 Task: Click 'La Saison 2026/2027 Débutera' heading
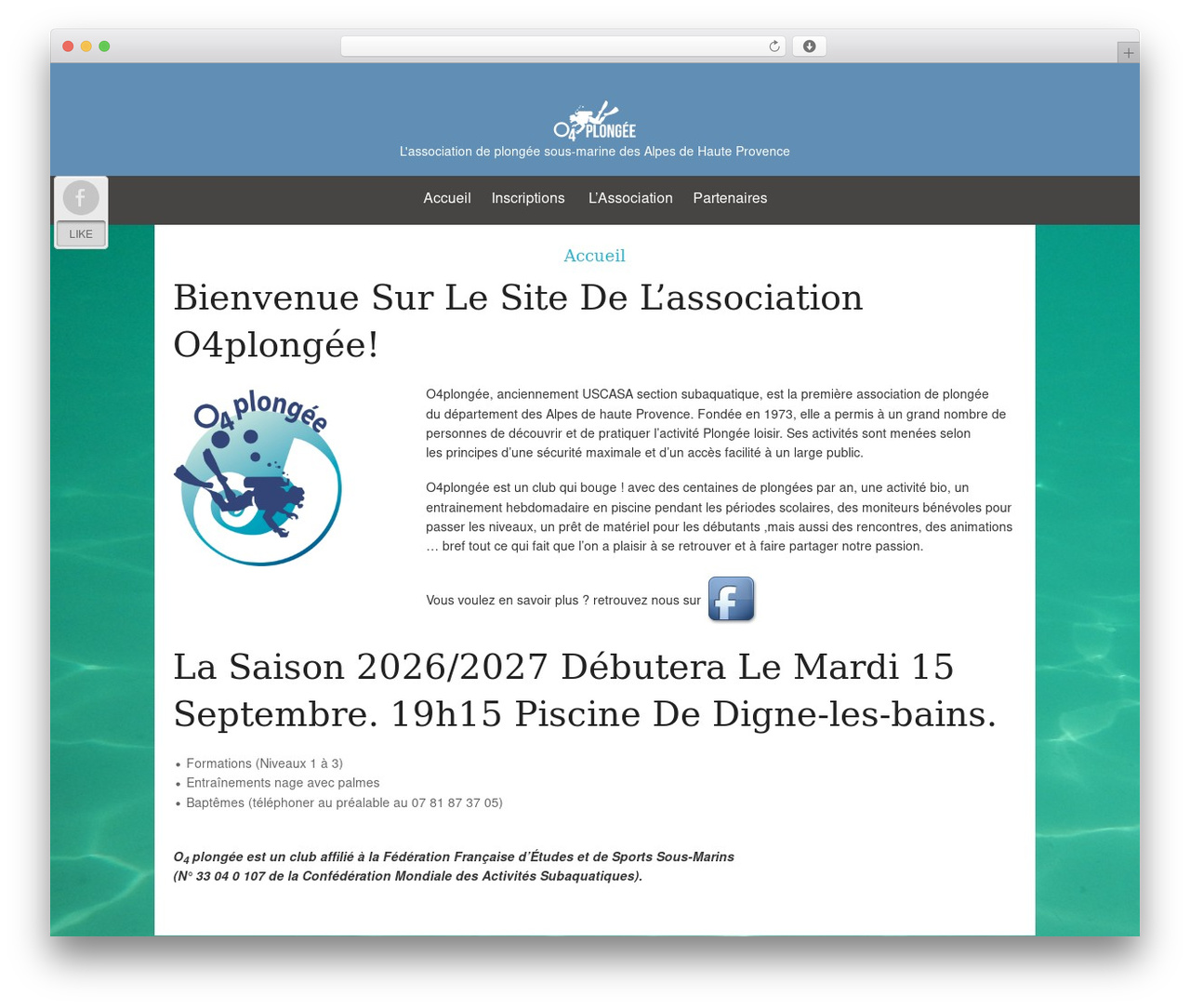pyautogui.click(x=585, y=690)
